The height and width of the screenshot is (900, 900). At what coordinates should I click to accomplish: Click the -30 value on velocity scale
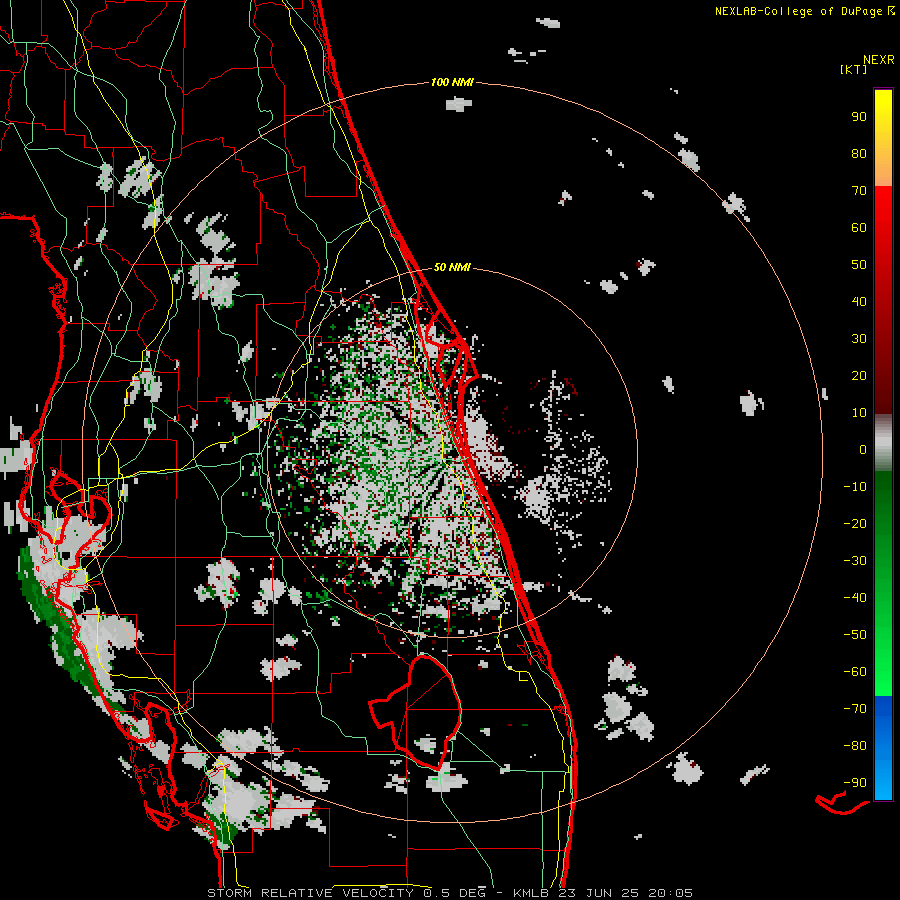coord(855,561)
